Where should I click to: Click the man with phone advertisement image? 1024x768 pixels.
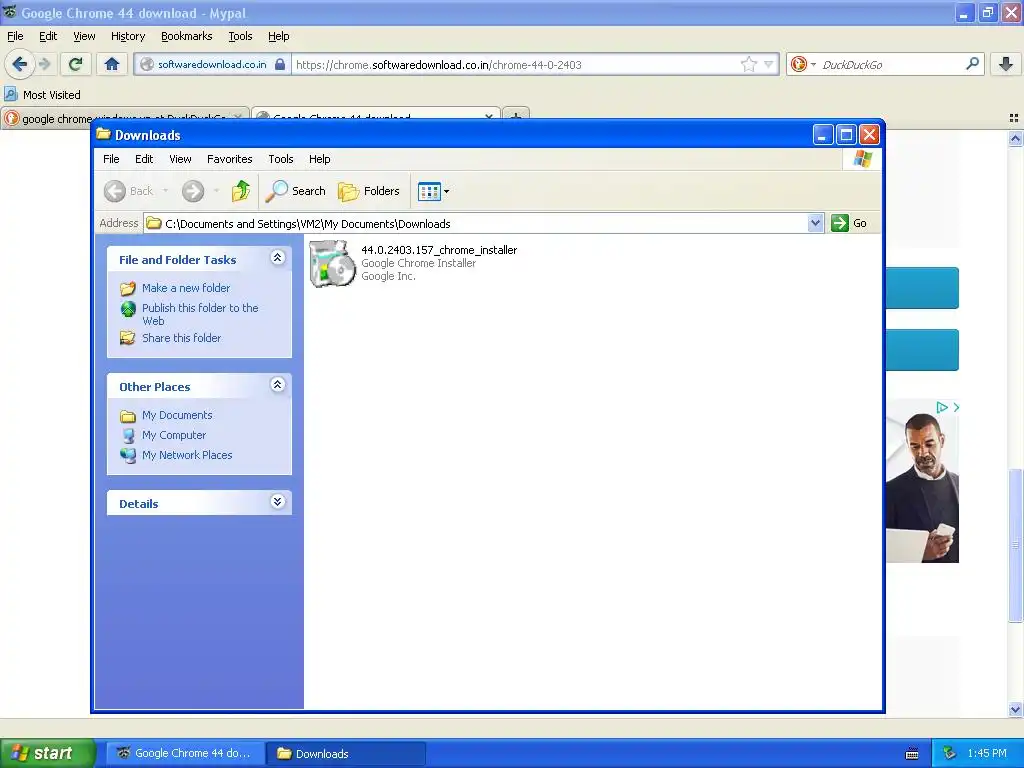point(922,481)
